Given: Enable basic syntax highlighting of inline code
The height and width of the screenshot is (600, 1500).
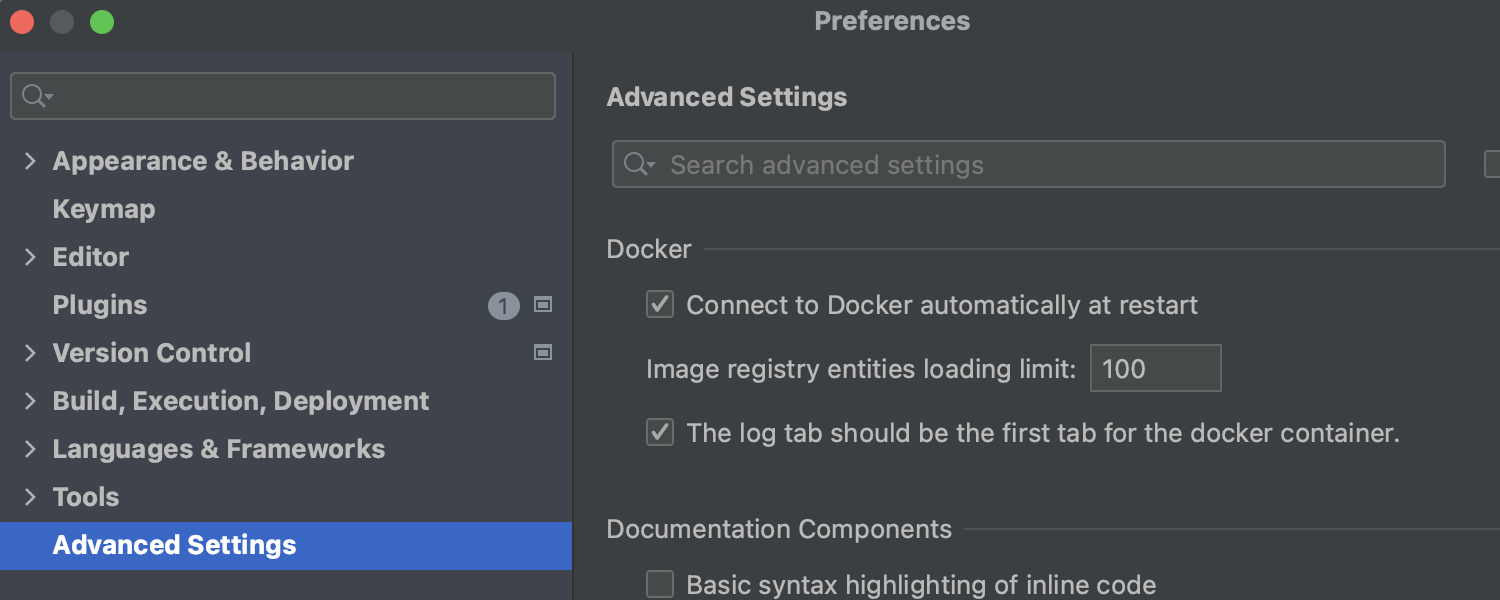Looking at the screenshot, I should [660, 584].
